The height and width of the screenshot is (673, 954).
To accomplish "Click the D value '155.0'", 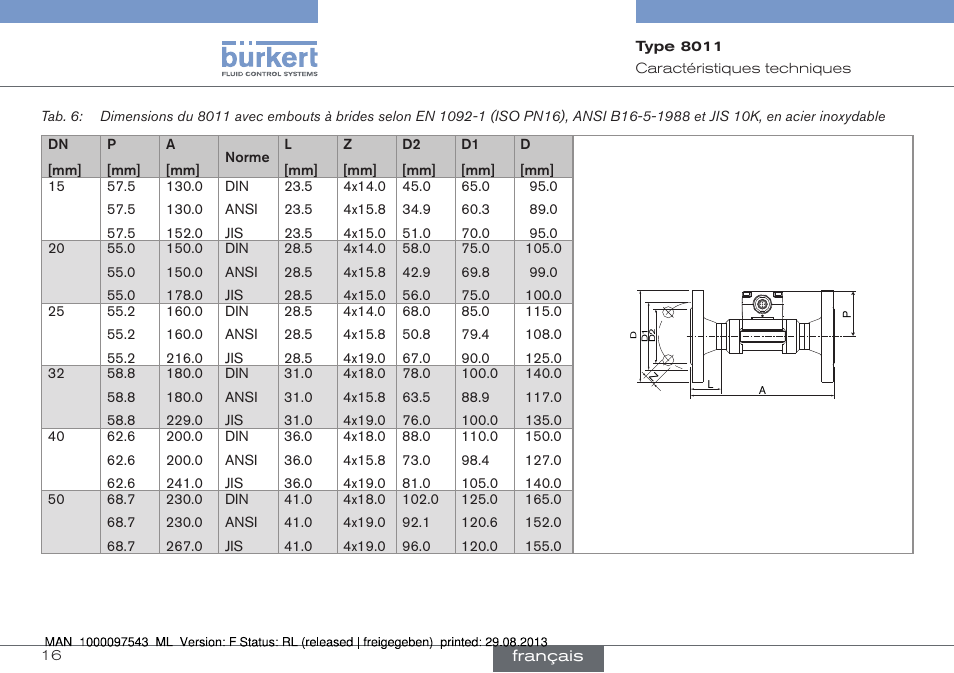I will tap(543, 546).
